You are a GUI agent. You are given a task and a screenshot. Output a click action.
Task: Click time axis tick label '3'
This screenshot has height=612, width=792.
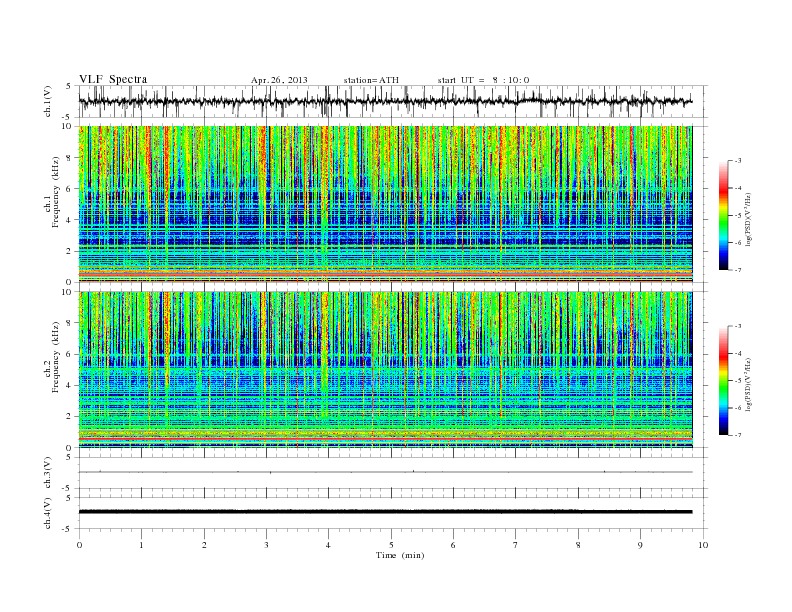point(266,545)
